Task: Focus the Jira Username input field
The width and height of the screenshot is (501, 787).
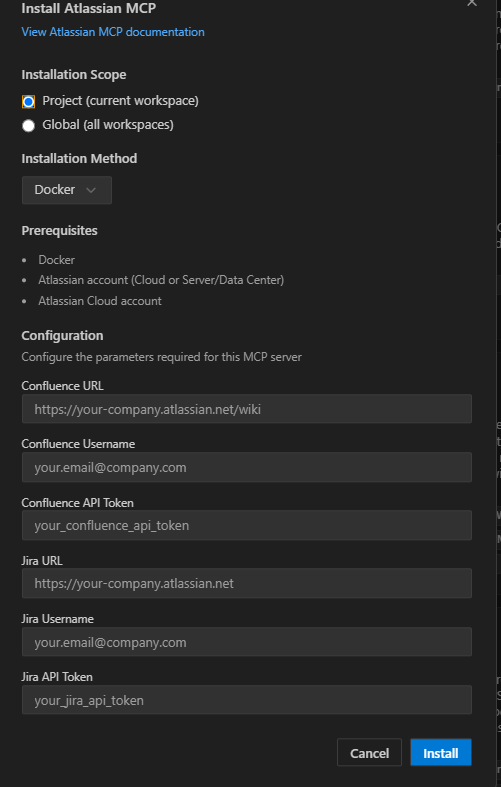Action: coord(246,642)
